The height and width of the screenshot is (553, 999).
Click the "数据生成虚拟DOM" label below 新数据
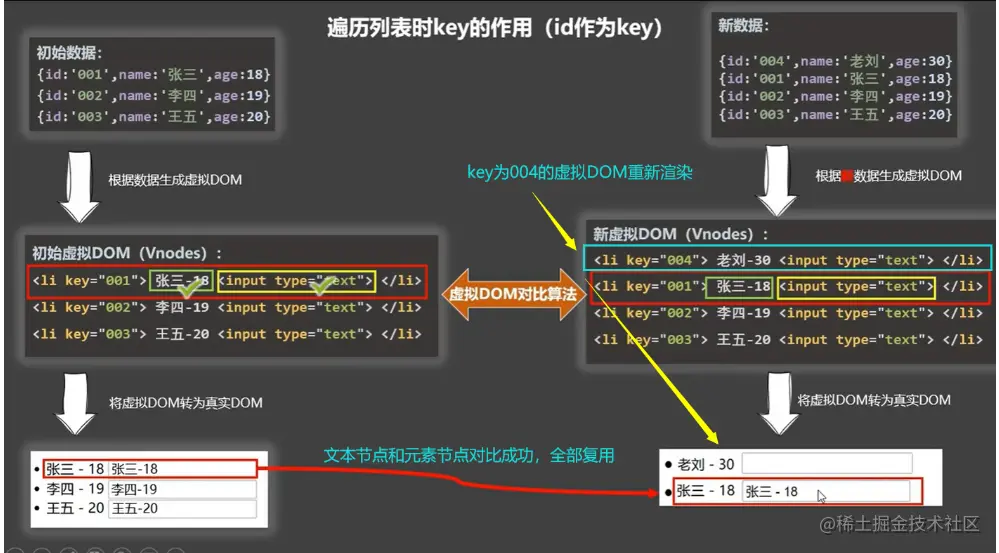click(x=908, y=176)
